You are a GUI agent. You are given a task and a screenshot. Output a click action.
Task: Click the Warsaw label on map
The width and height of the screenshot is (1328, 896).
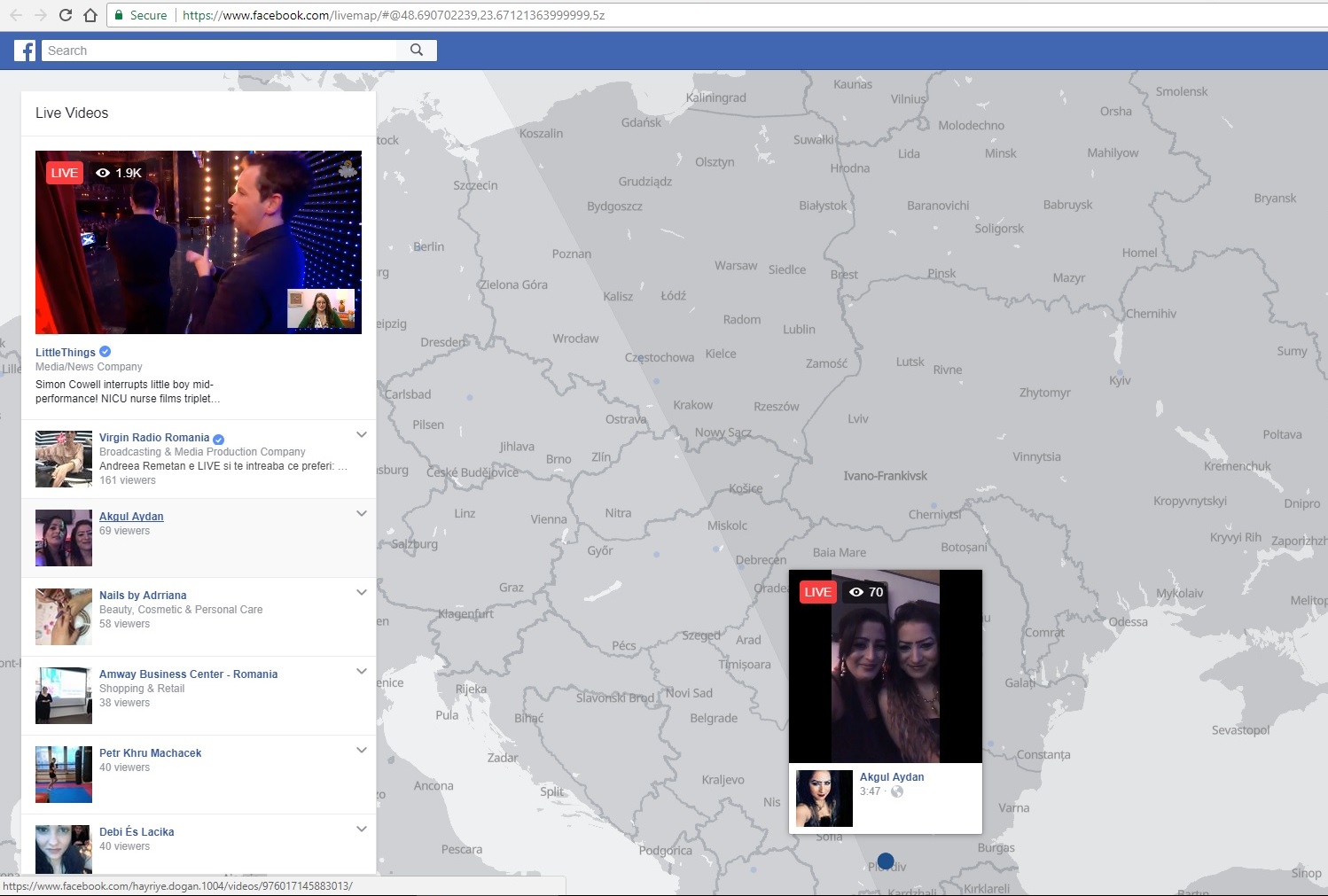[x=736, y=266]
